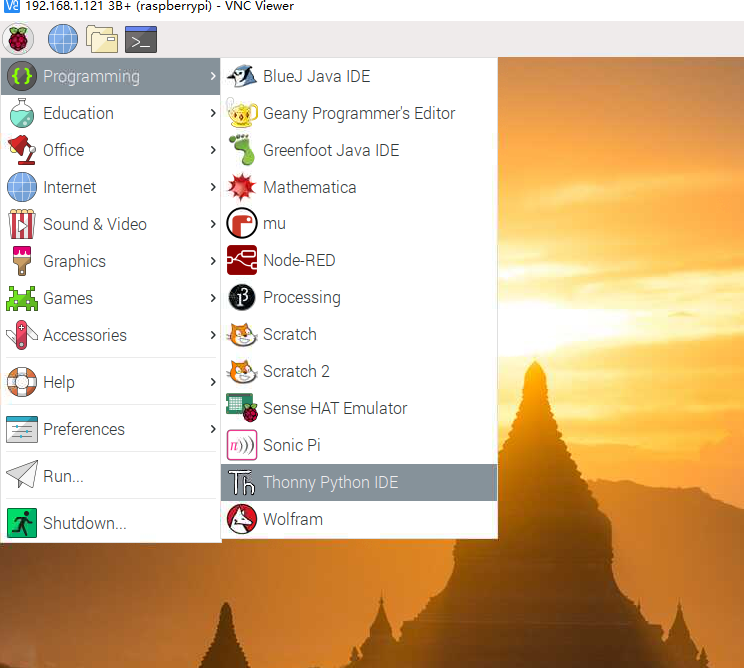Expand the Programming submenu arrow
744x668 pixels.
pyautogui.click(x=213, y=76)
